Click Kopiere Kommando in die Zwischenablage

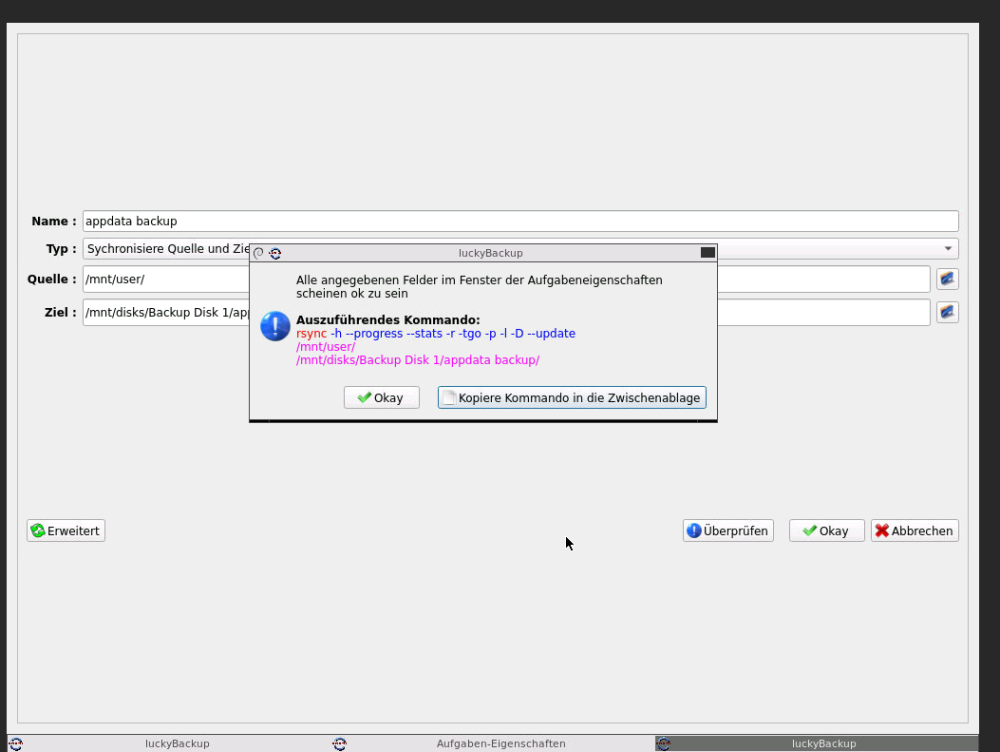point(571,397)
